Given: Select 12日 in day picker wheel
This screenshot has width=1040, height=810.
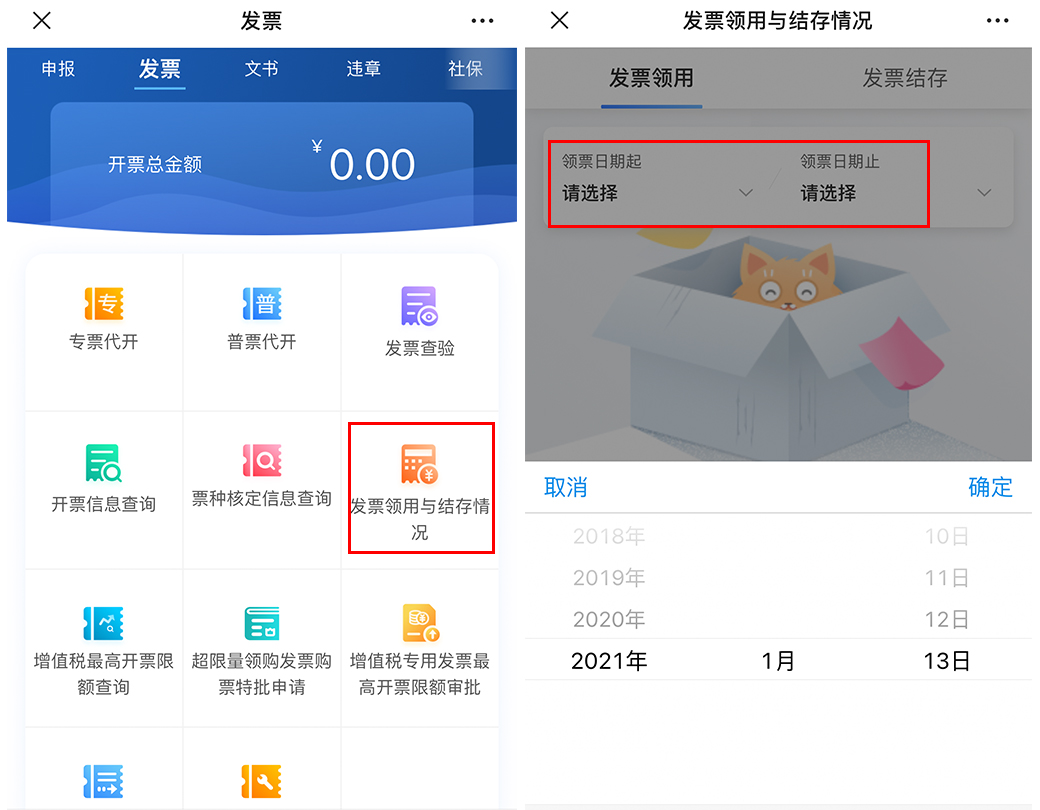Looking at the screenshot, I should coord(946,620).
